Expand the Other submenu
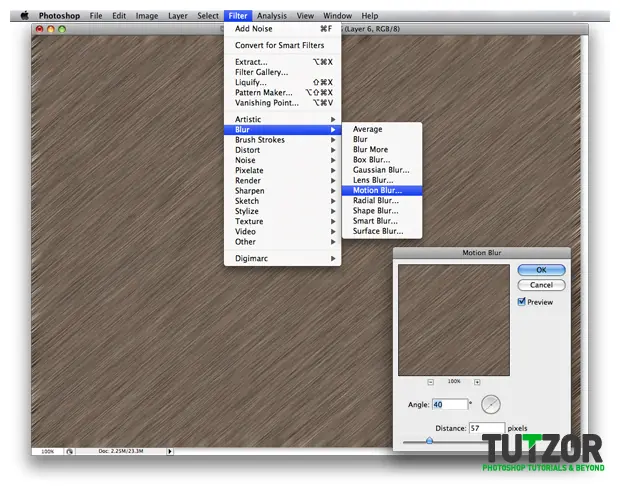 (x=282, y=242)
